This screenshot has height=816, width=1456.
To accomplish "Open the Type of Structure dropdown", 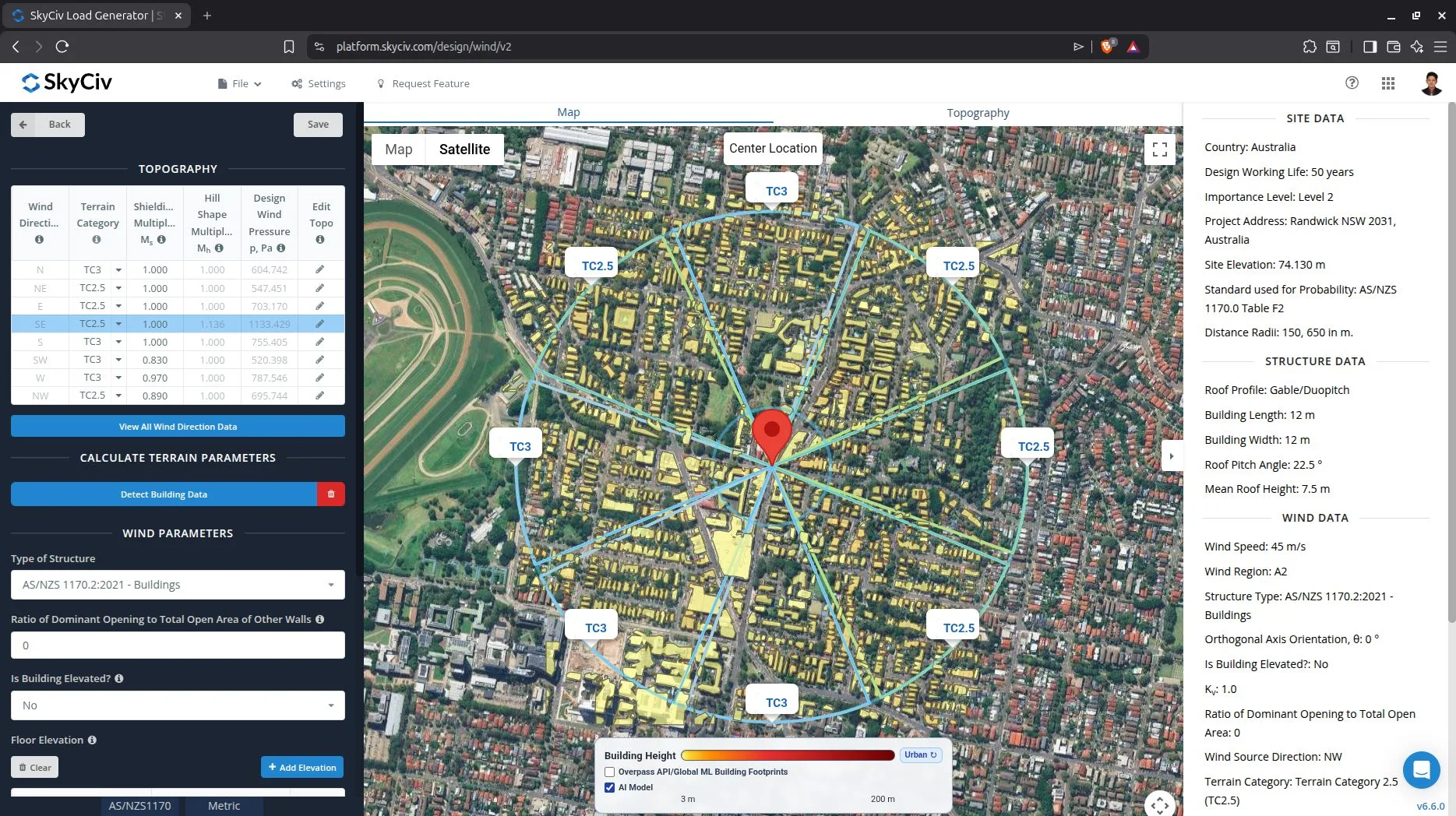I will pyautogui.click(x=178, y=585).
